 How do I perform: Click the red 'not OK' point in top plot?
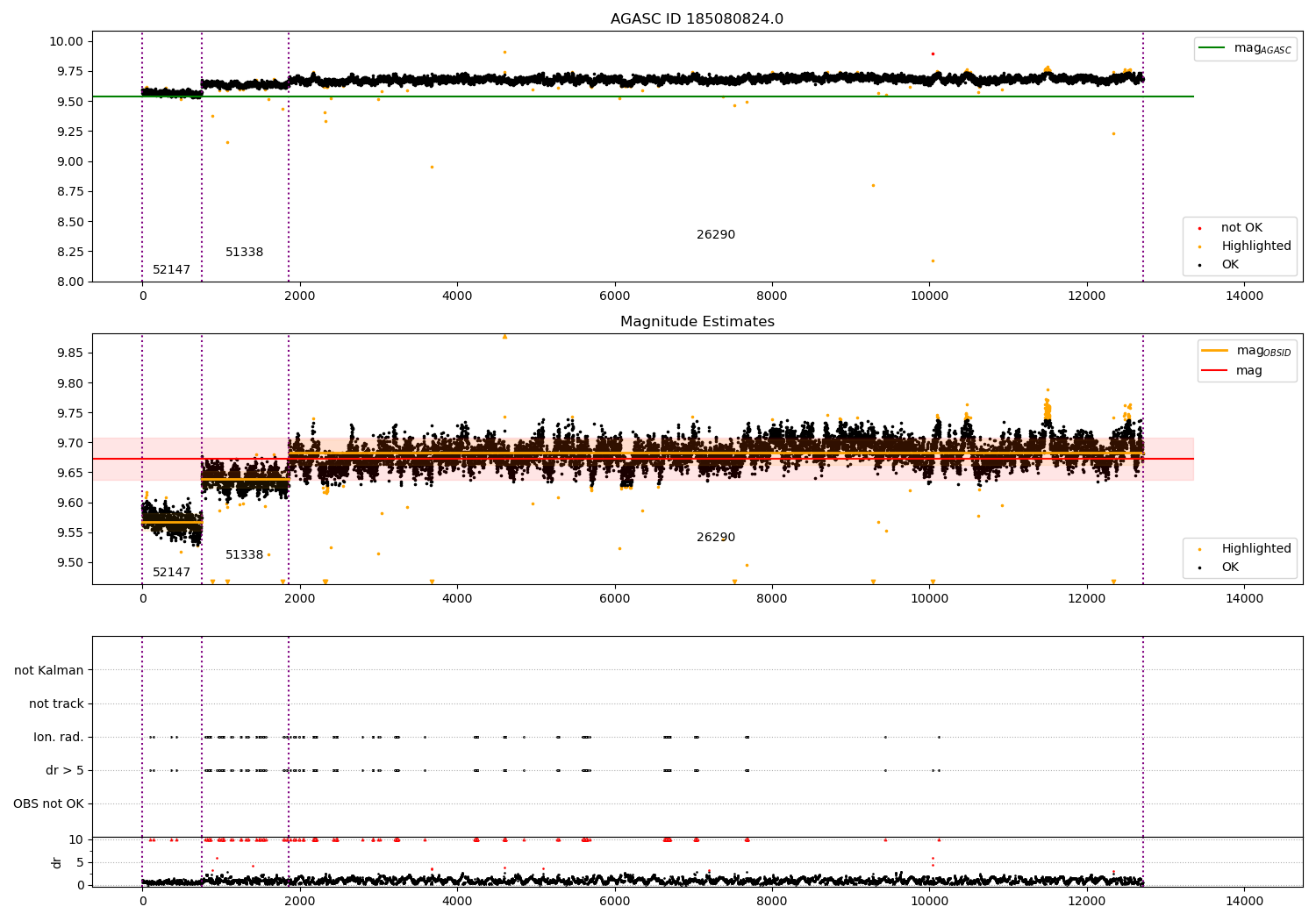pyautogui.click(x=933, y=54)
